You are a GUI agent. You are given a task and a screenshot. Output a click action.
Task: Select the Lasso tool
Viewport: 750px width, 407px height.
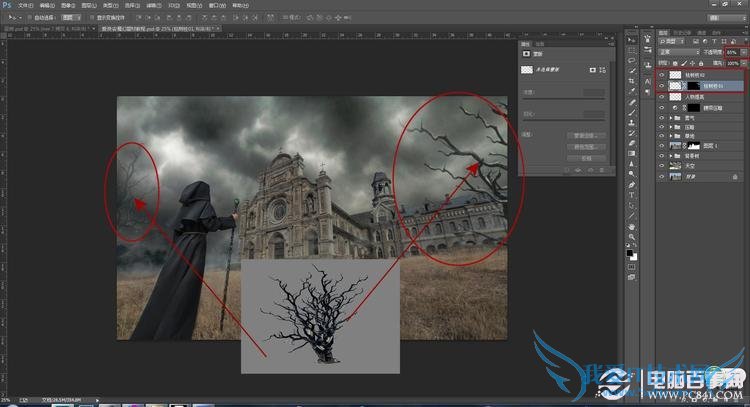632,59
